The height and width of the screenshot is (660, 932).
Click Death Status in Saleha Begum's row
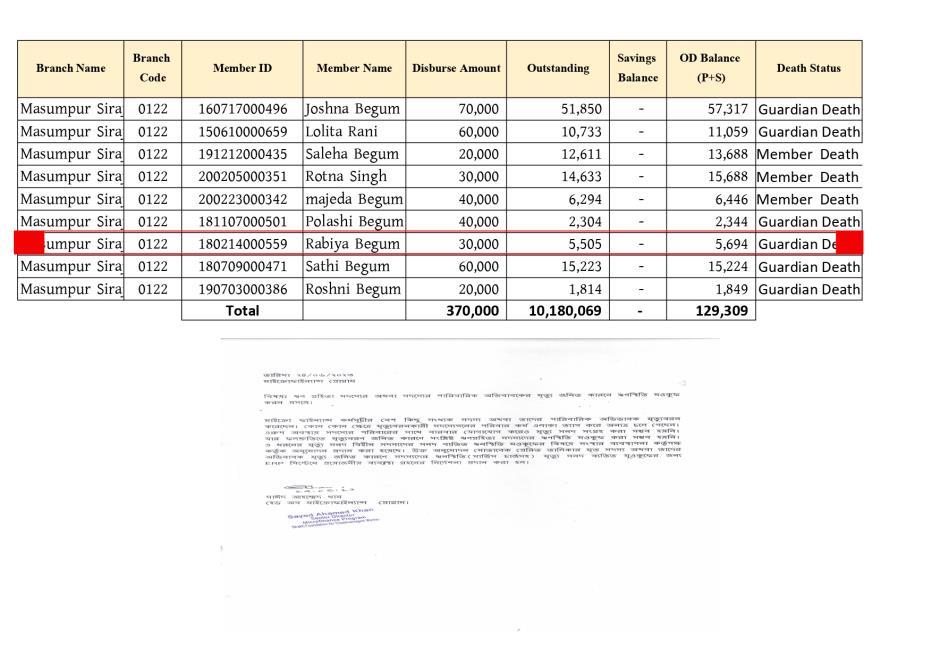click(807, 155)
